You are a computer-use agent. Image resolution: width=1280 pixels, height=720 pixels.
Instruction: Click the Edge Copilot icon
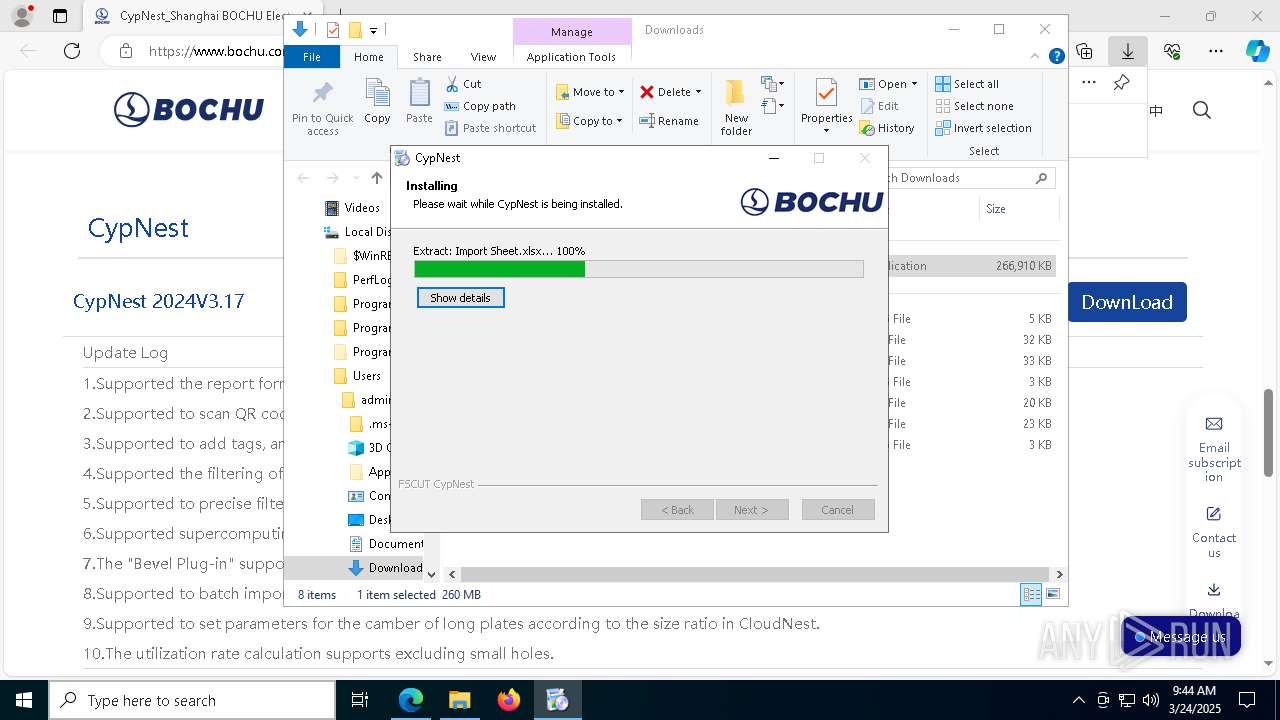click(x=1257, y=51)
